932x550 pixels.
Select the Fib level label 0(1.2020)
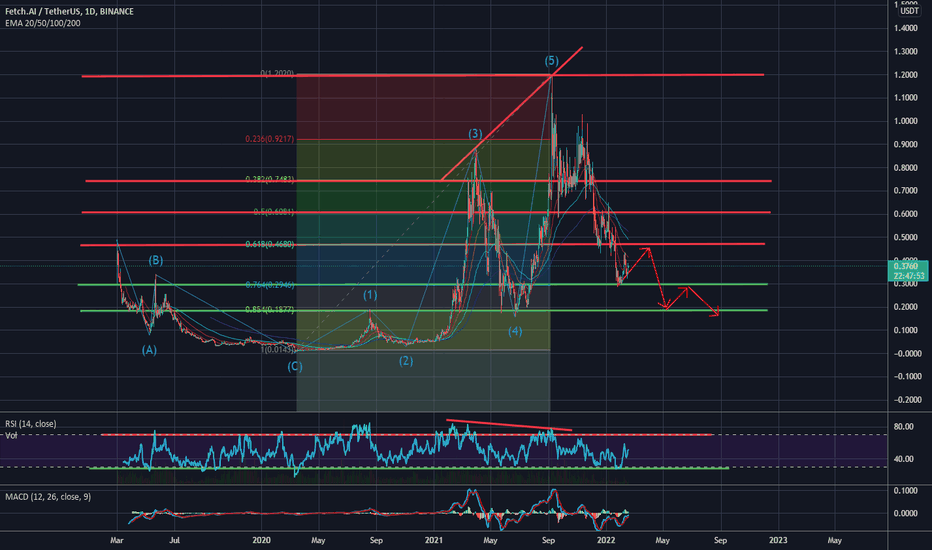[x=277, y=74]
